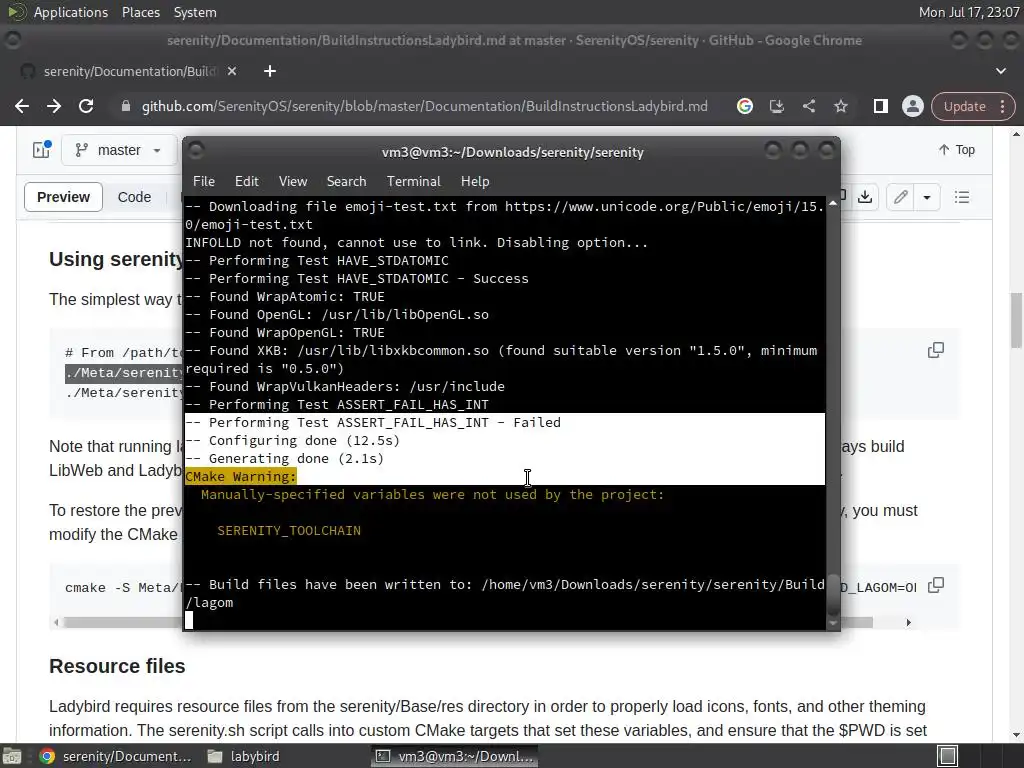Open the Places menu

(x=140, y=12)
